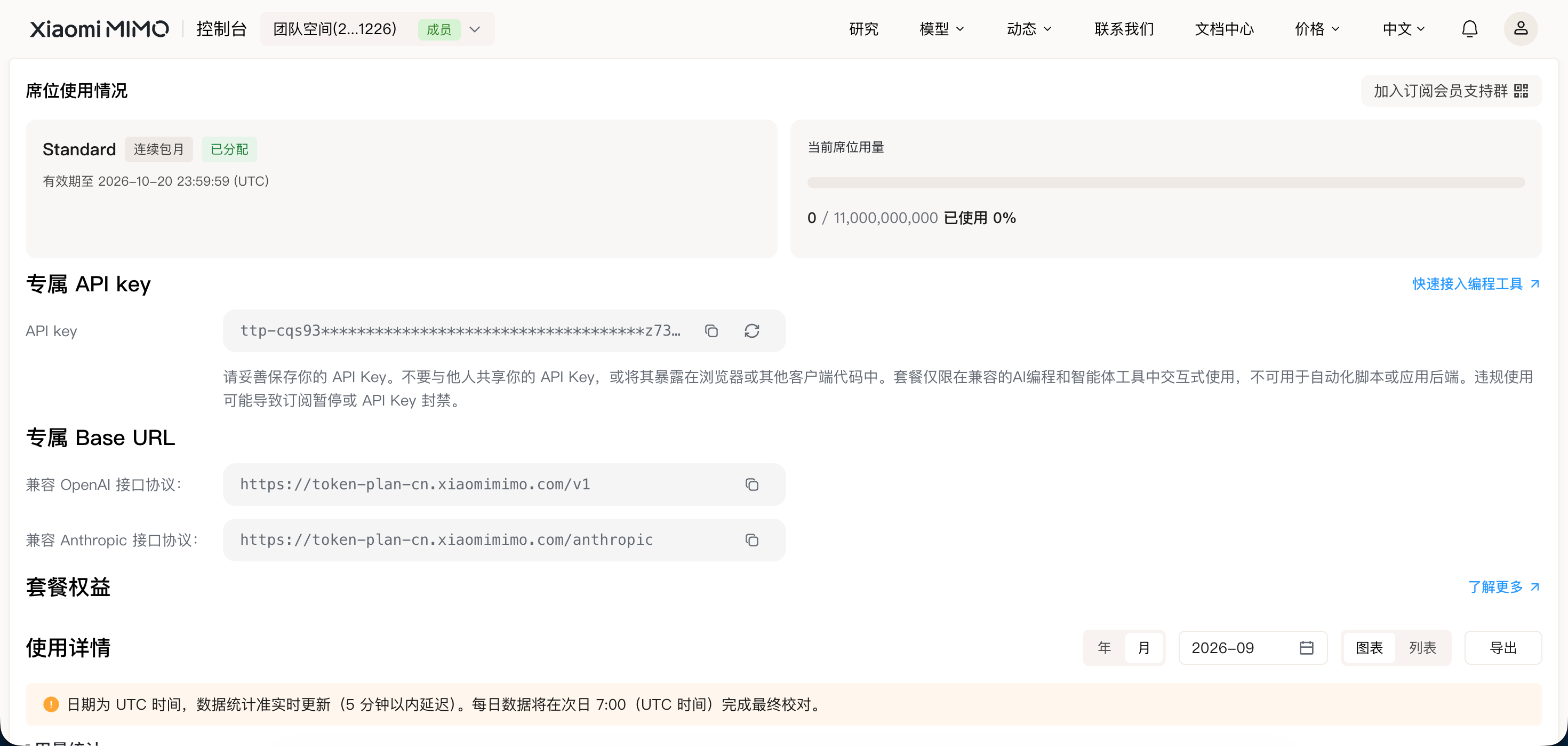Open the notifications bell
This screenshot has width=1568, height=746.
pos(1469,29)
